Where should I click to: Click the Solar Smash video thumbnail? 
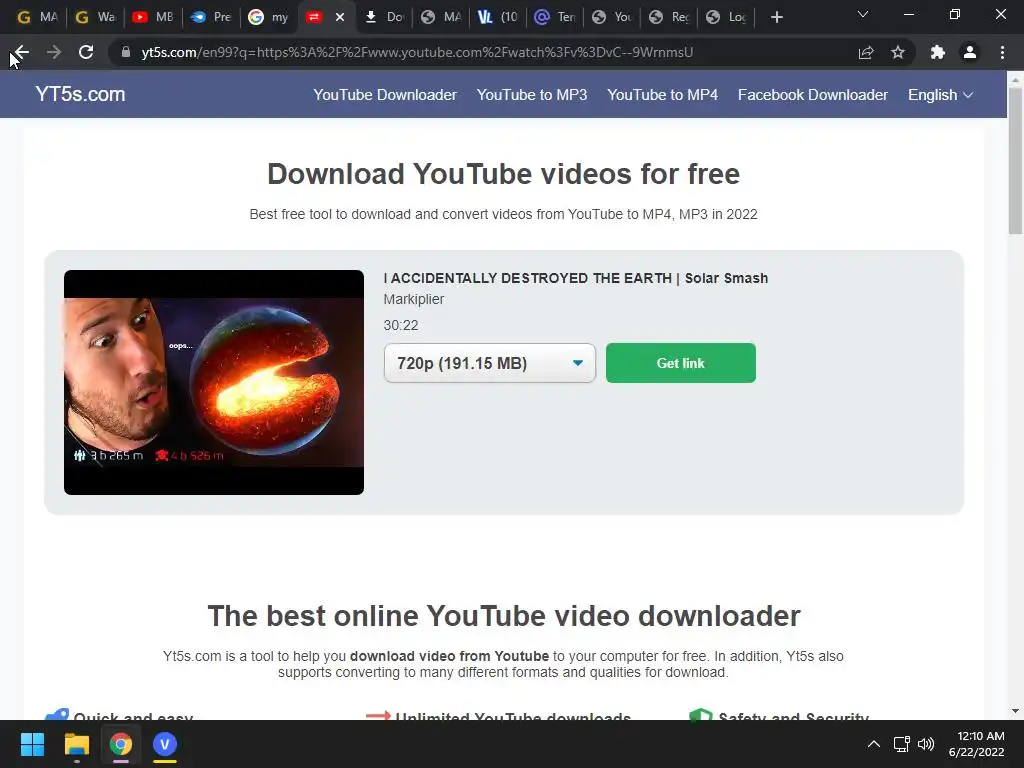pyautogui.click(x=214, y=382)
